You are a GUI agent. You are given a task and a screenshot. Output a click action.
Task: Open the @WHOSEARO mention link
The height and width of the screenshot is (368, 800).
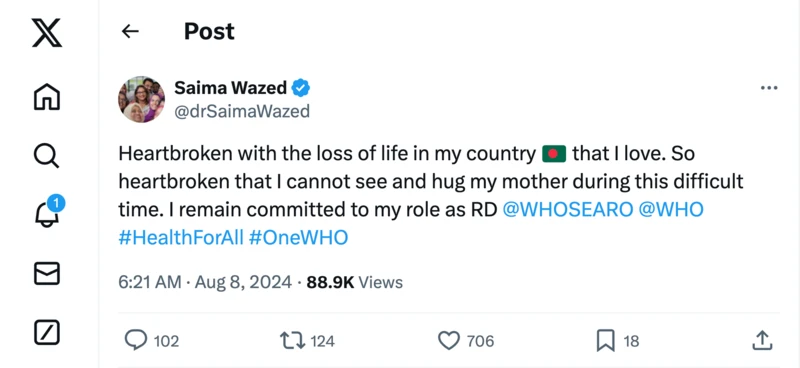tap(567, 210)
